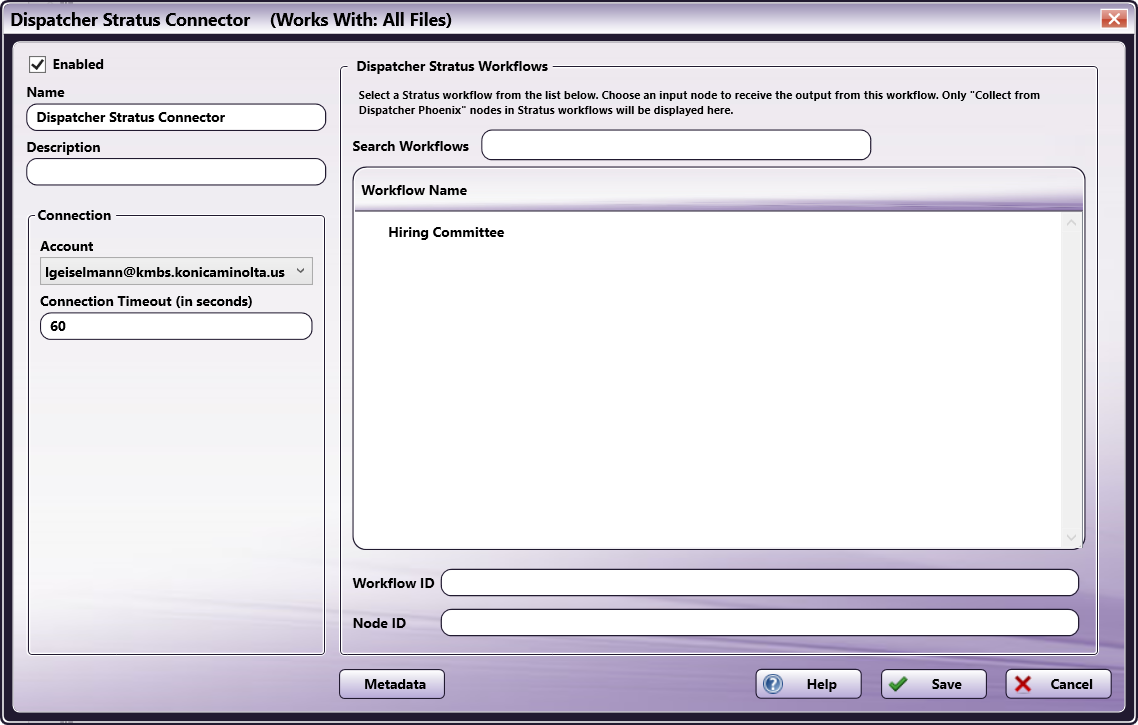Click the Node ID field
The height and width of the screenshot is (725, 1138).
[759, 623]
